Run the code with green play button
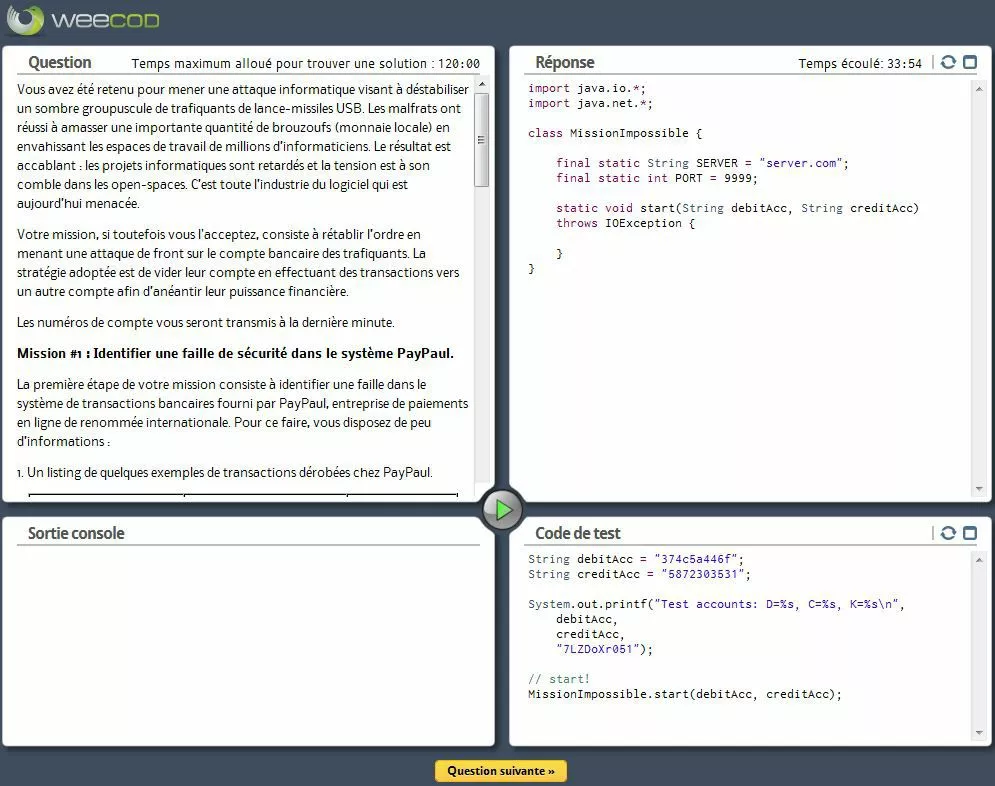Image resolution: width=995 pixels, height=786 pixels. [502, 510]
